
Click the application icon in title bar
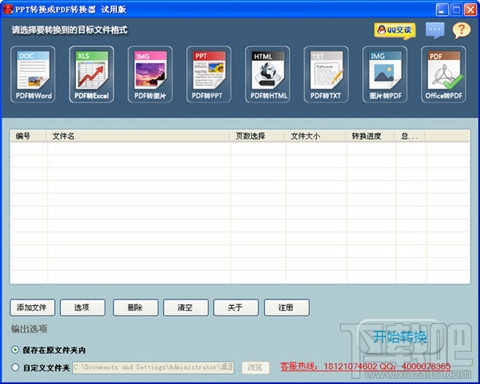[x=8, y=9]
